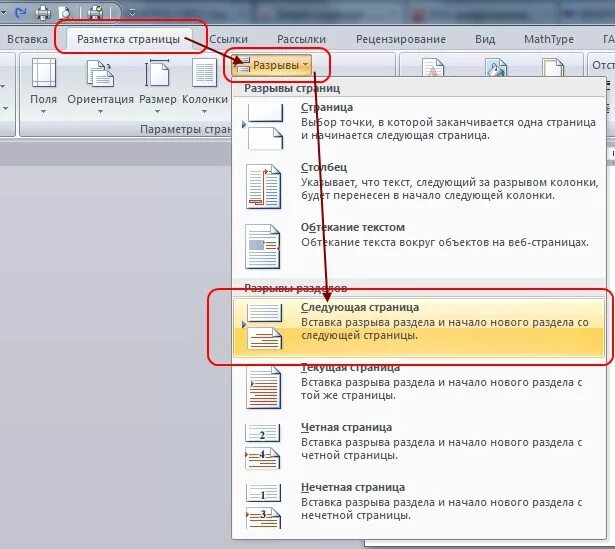The image size is (615, 549).
Task: Click the Разрывы breaks button
Action: [x=272, y=65]
